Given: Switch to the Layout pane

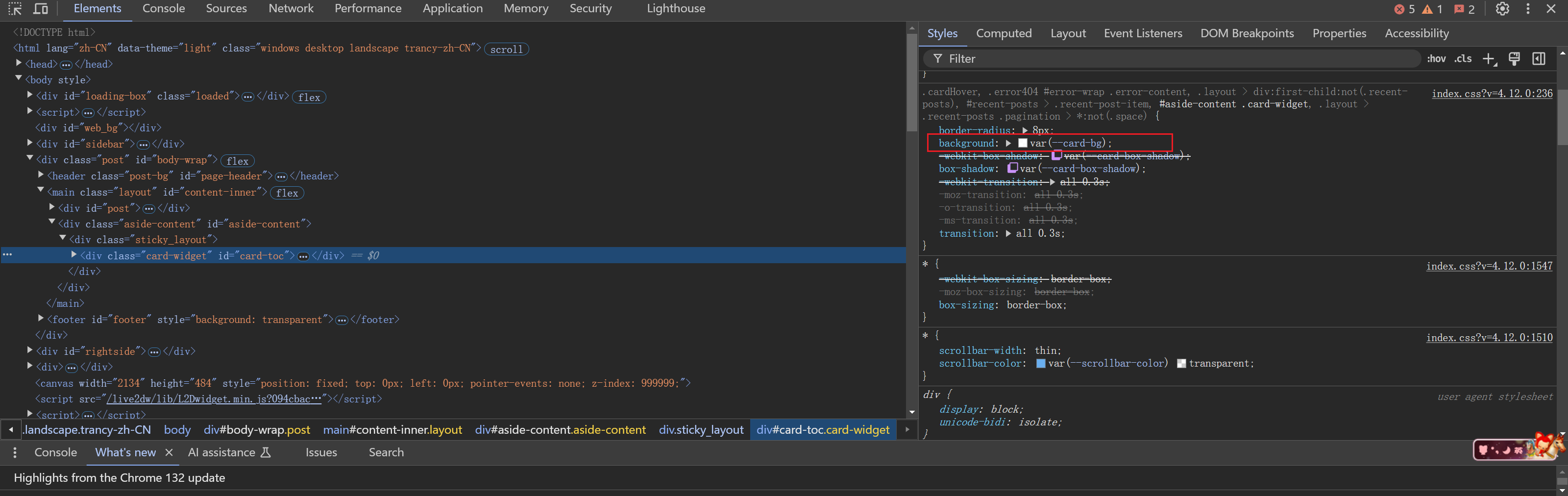Looking at the screenshot, I should click(1068, 33).
